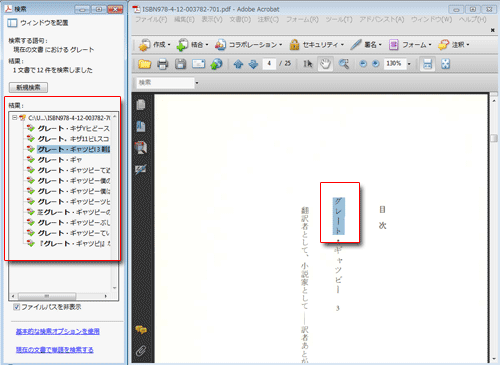500x365 pixels.
Task: Open the Edit (編集) menu
Action: point(184,19)
